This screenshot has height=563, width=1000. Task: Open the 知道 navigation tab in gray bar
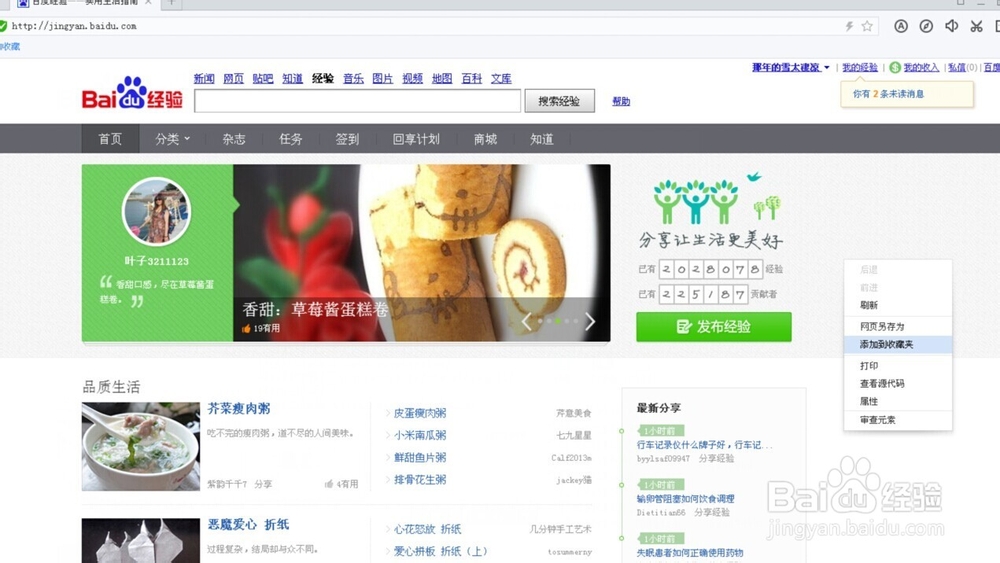(x=541, y=139)
